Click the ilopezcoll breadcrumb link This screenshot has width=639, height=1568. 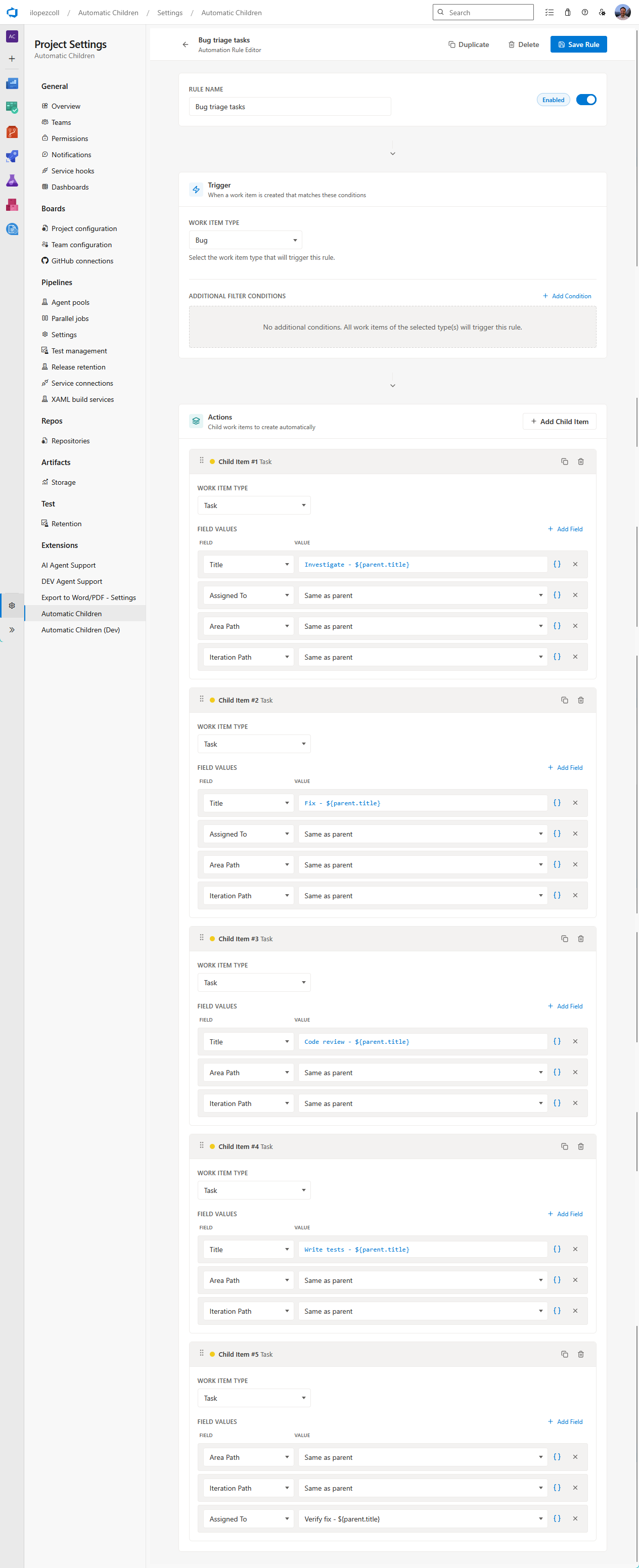tap(44, 12)
